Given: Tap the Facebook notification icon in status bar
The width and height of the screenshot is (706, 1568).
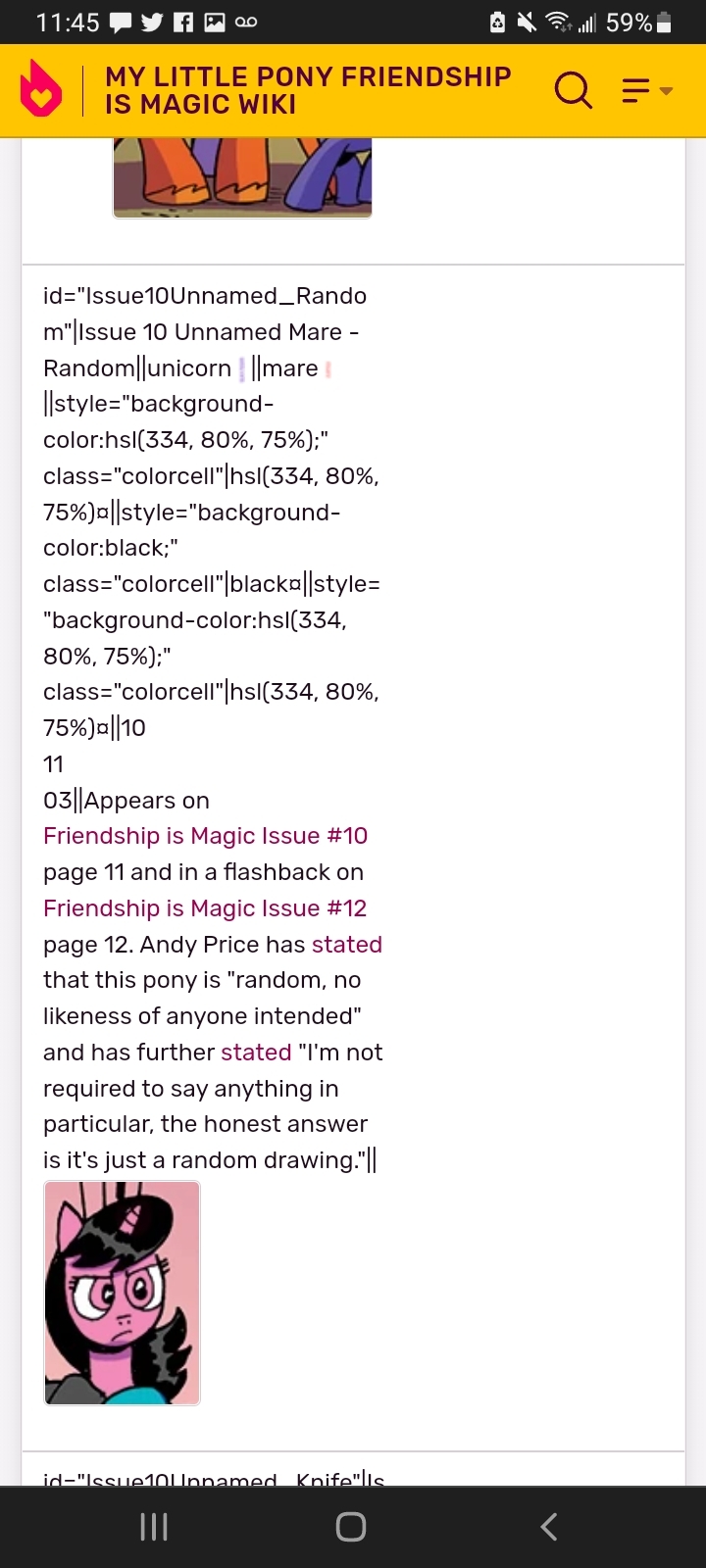Looking at the screenshot, I should click(183, 23).
